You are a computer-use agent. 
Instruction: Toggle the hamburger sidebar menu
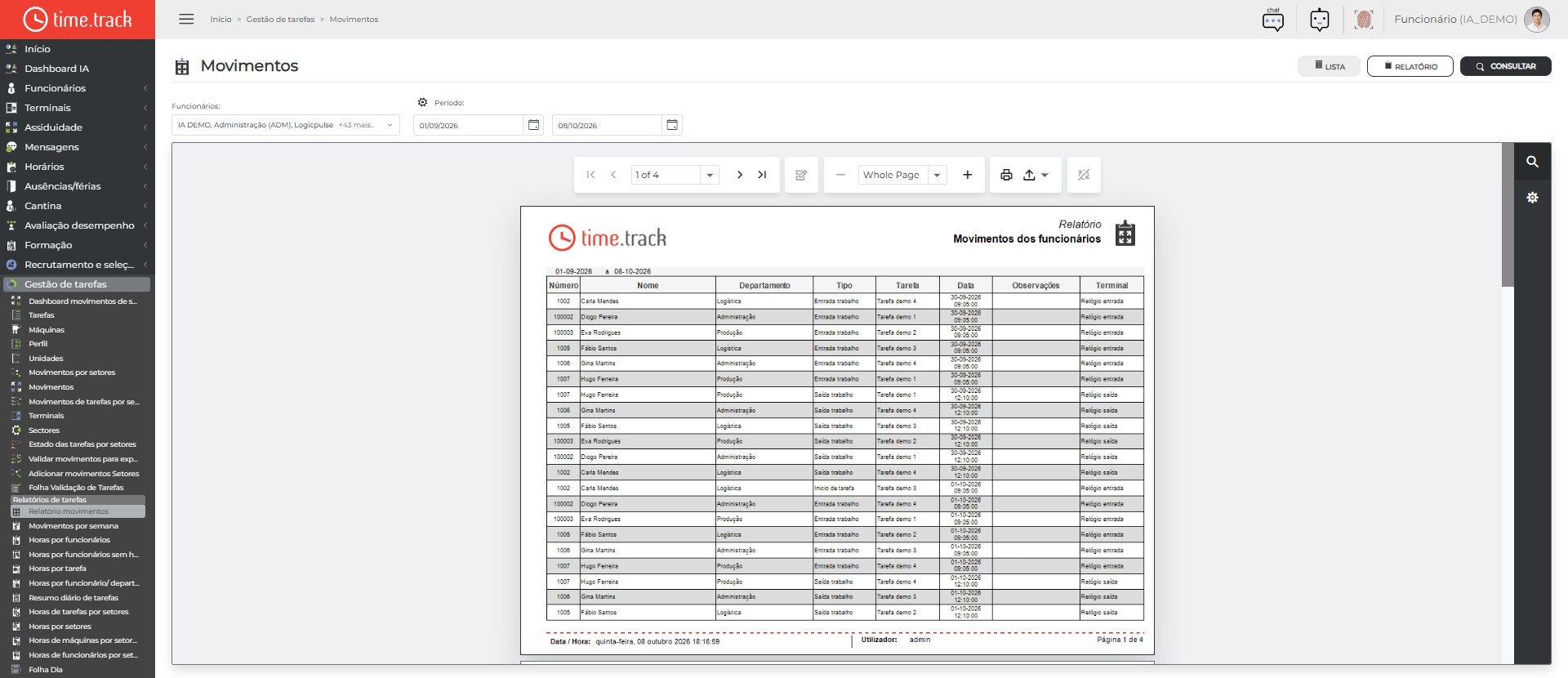tap(186, 19)
